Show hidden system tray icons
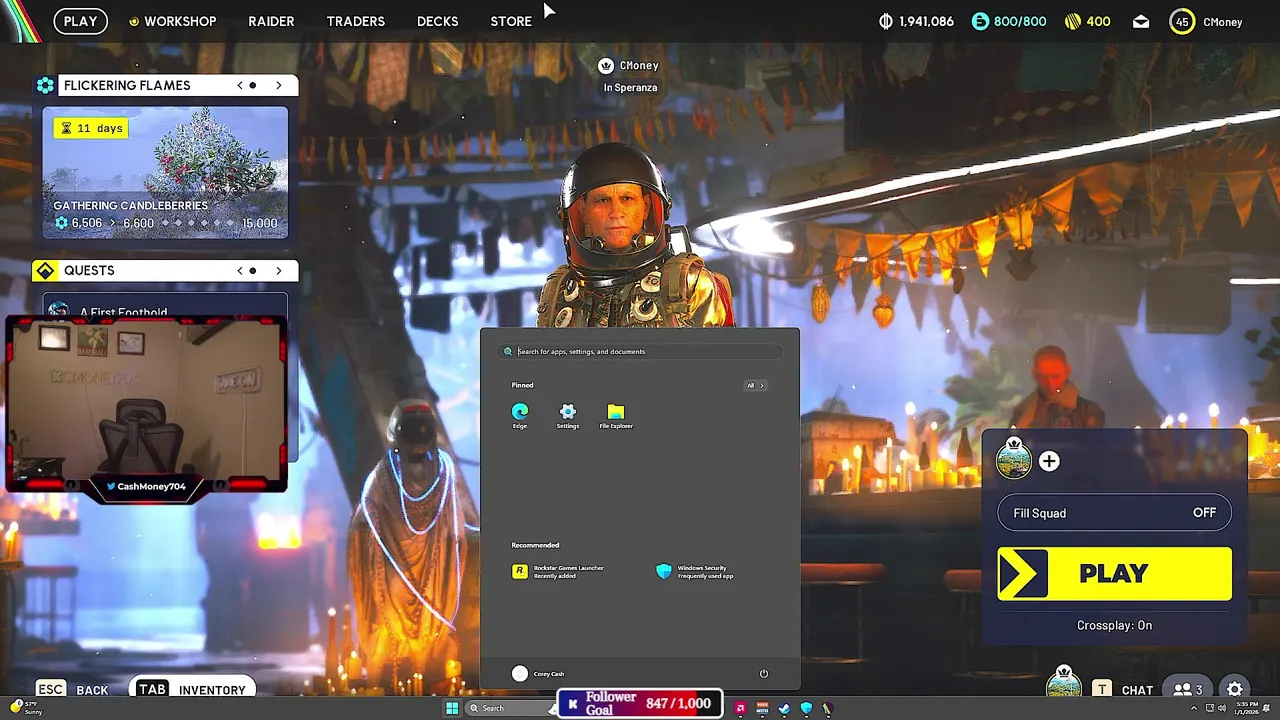This screenshot has width=1280, height=720. coord(1194,708)
